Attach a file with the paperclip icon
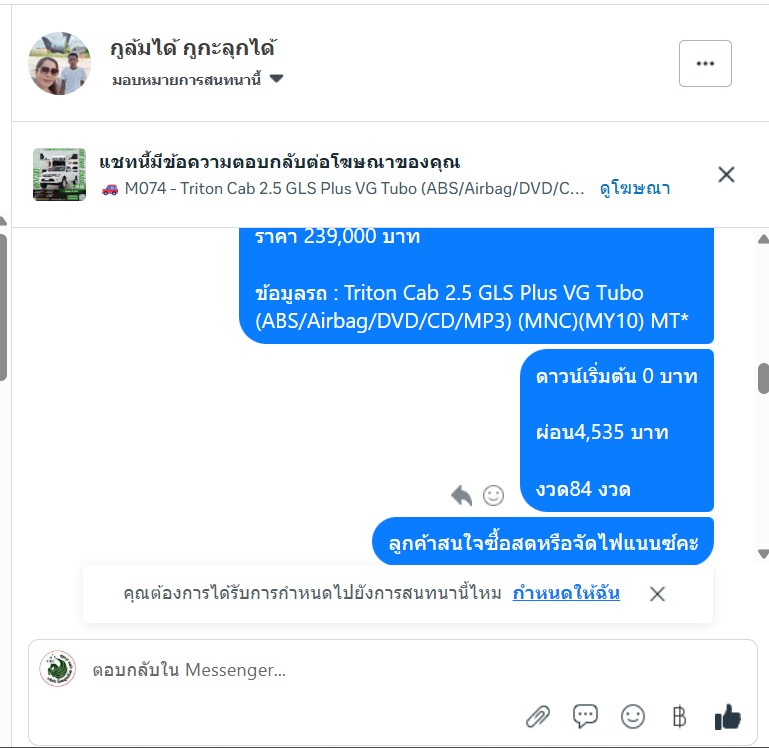The image size is (769, 748). pyautogui.click(x=538, y=717)
